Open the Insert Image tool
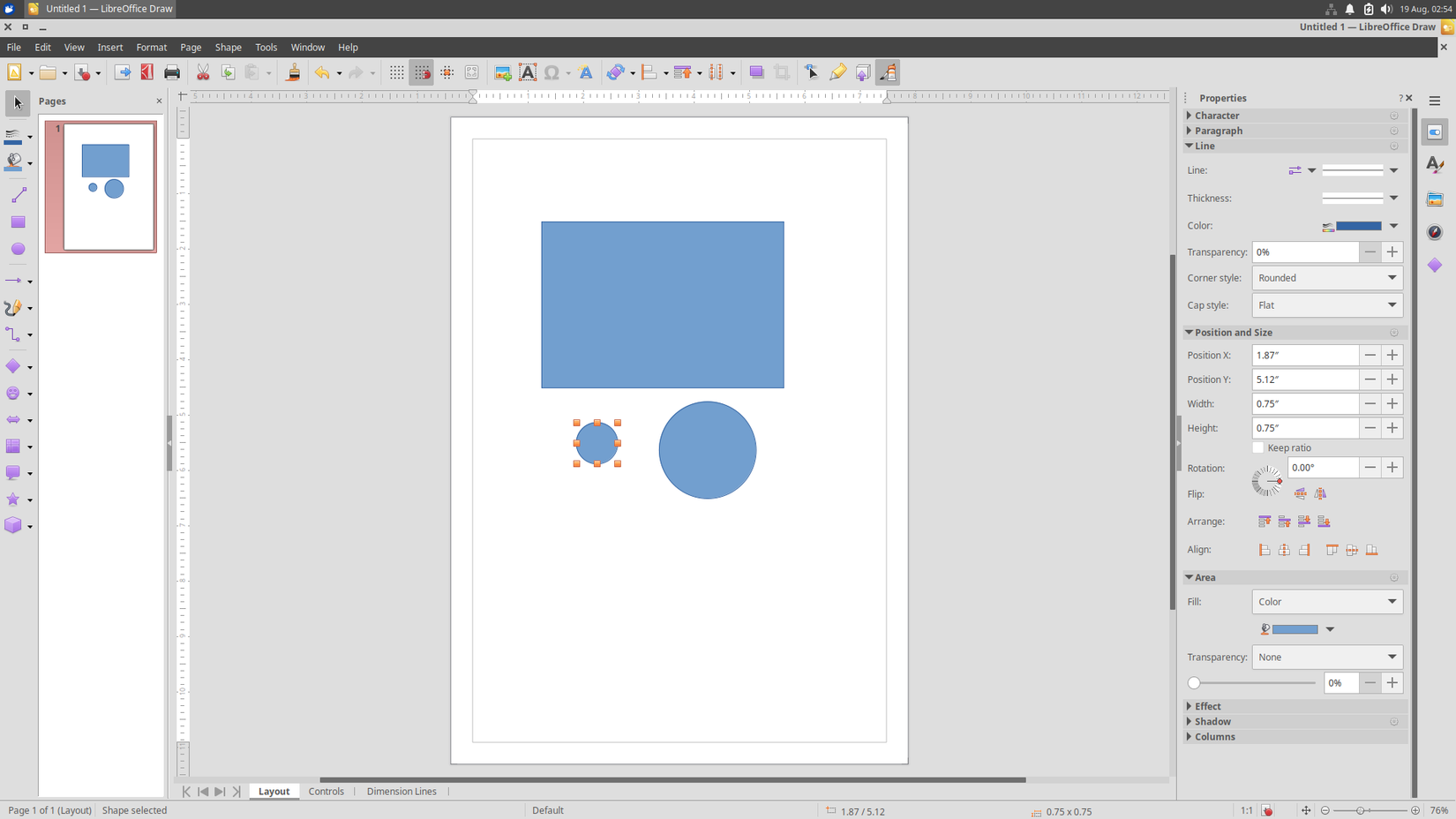This screenshot has width=1456, height=819. (502, 72)
